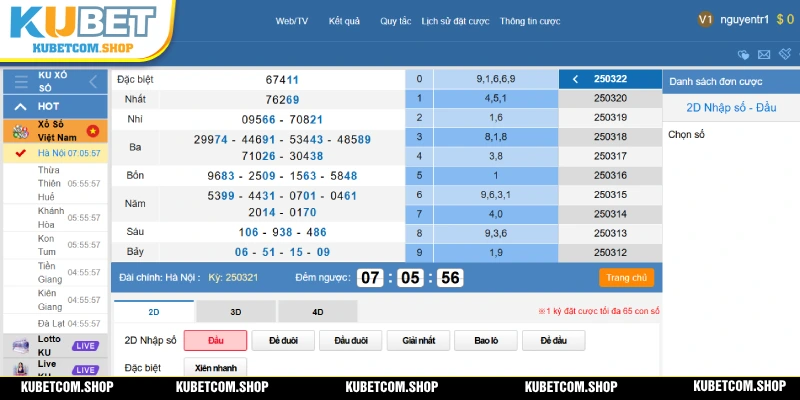
Task: Select the Đề đầu bet type
Action: [554, 340]
